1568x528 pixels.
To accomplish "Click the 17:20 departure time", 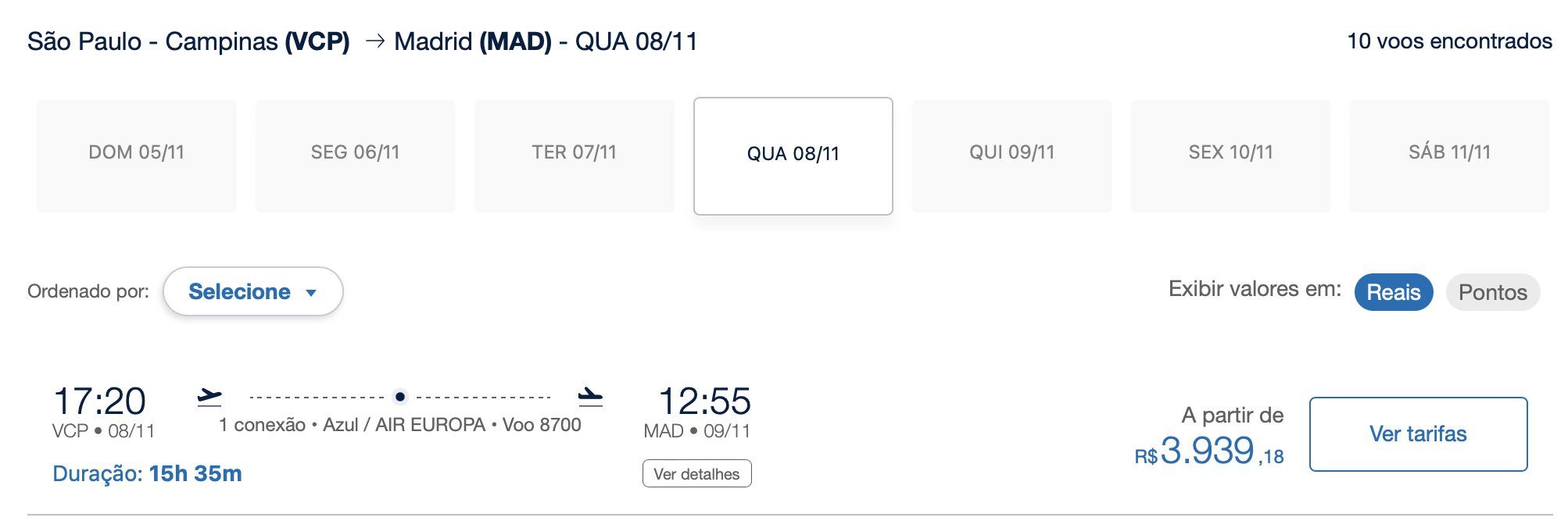I will click(x=99, y=401).
